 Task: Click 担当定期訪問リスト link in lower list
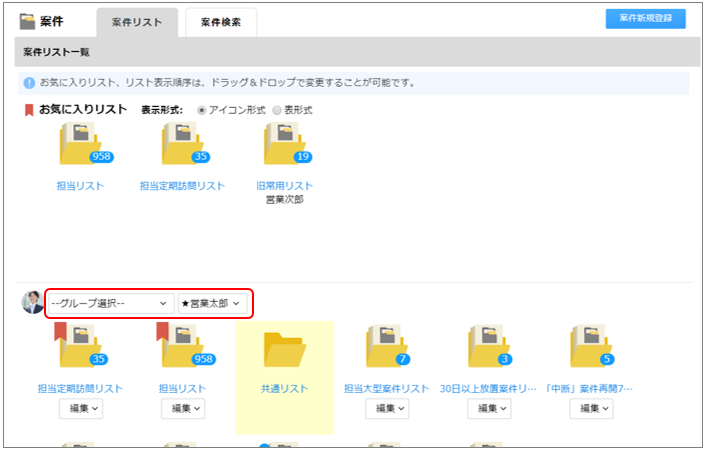[x=80, y=388]
